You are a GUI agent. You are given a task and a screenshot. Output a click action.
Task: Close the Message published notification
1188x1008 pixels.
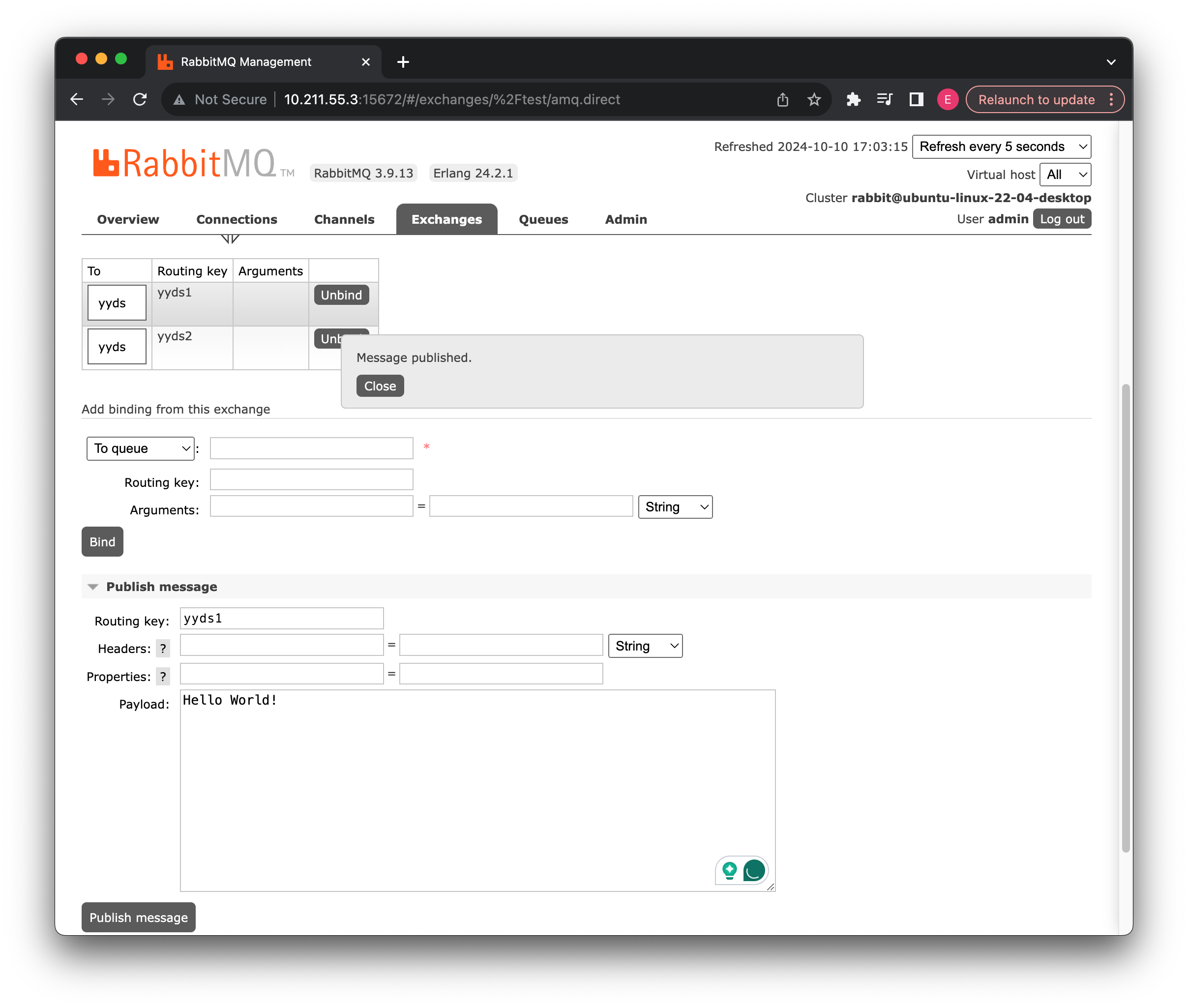pyautogui.click(x=380, y=386)
